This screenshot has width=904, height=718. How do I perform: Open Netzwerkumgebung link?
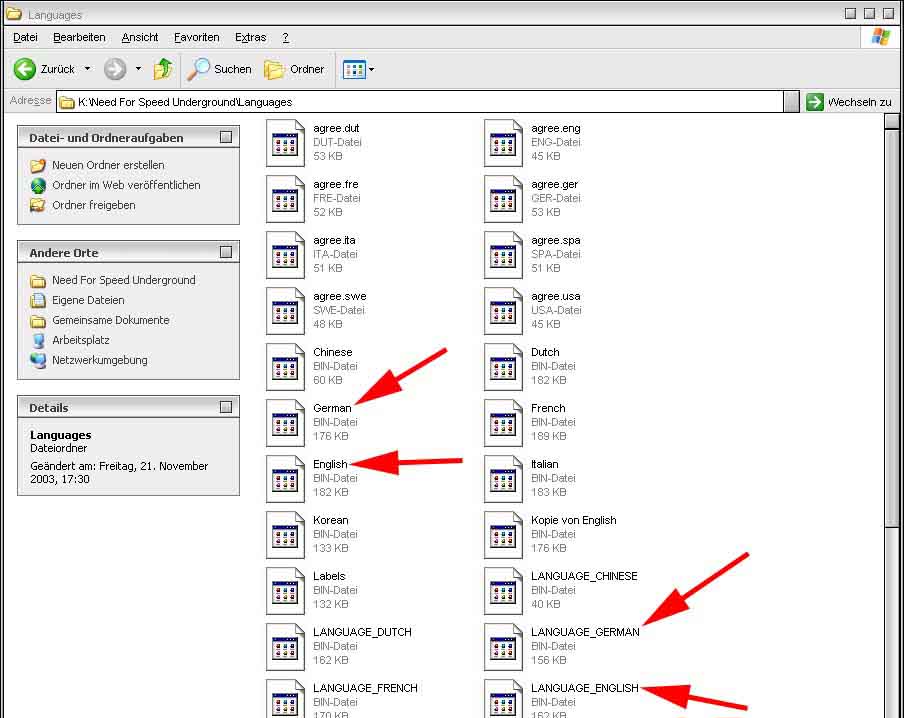coord(100,360)
